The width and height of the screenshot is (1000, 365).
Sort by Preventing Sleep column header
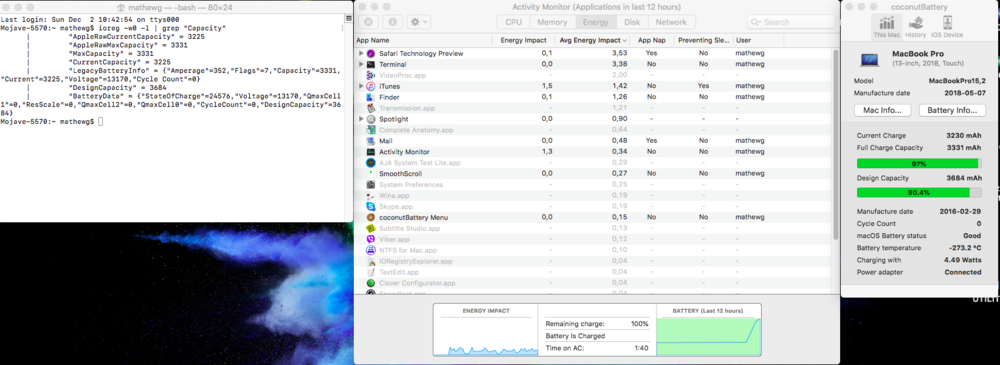[703, 40]
